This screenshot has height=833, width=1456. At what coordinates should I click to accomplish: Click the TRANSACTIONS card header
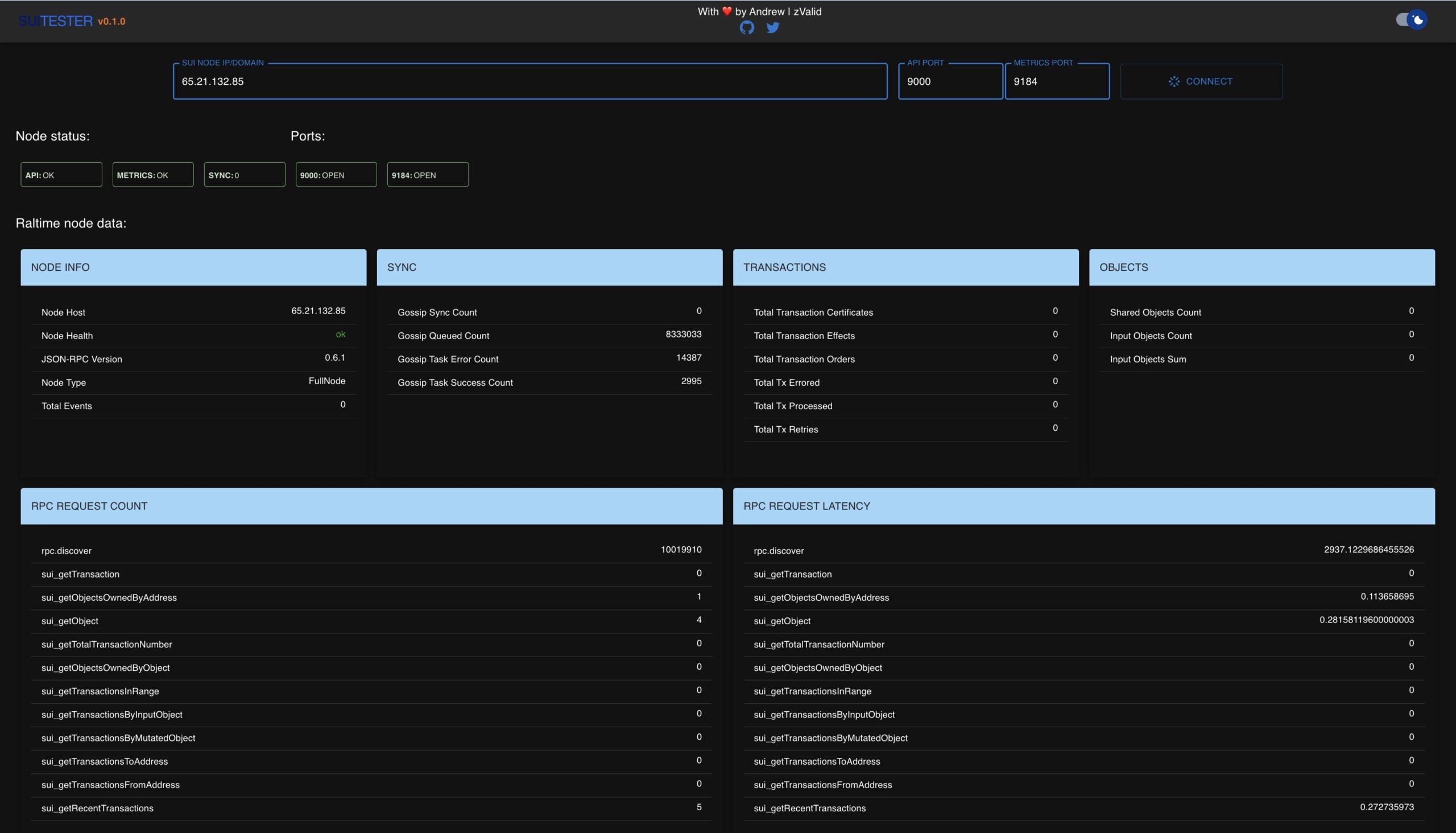[905, 267]
